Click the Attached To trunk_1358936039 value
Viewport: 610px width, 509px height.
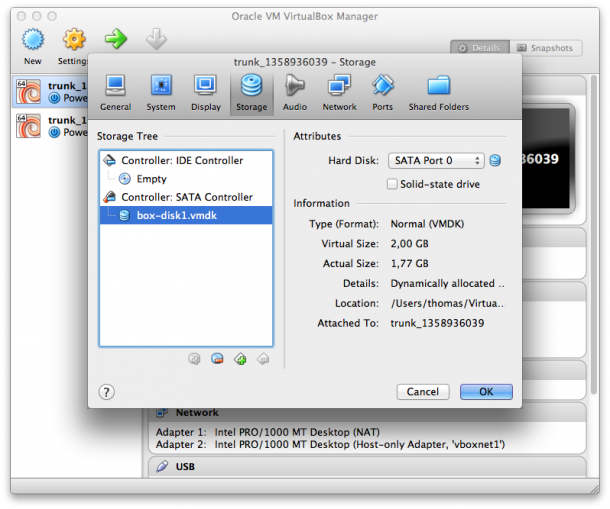(x=437, y=323)
